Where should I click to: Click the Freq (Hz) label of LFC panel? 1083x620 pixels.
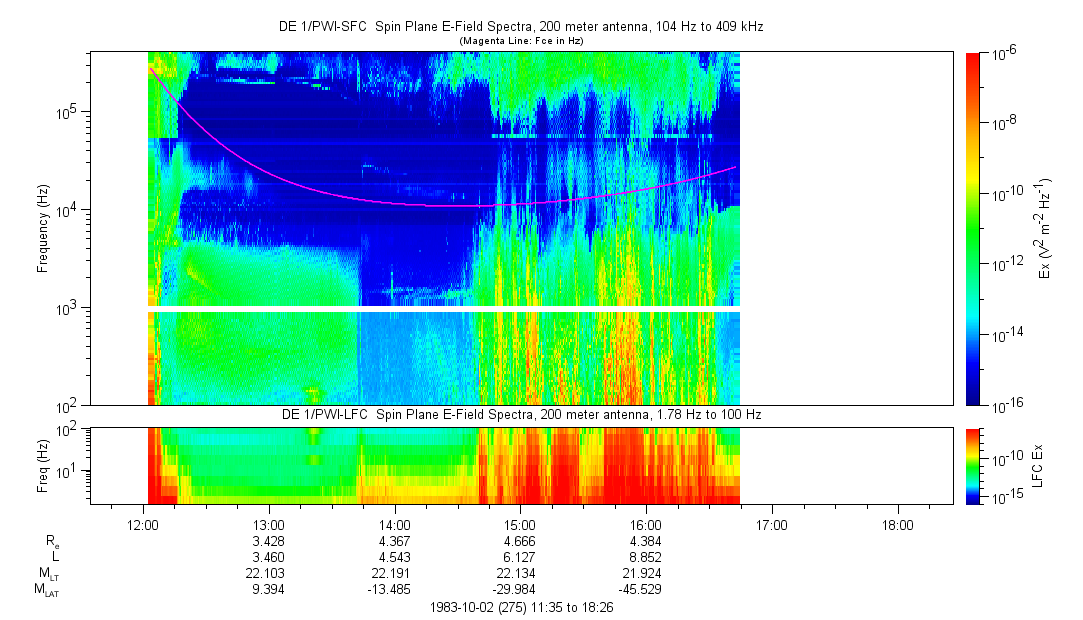coord(42,465)
